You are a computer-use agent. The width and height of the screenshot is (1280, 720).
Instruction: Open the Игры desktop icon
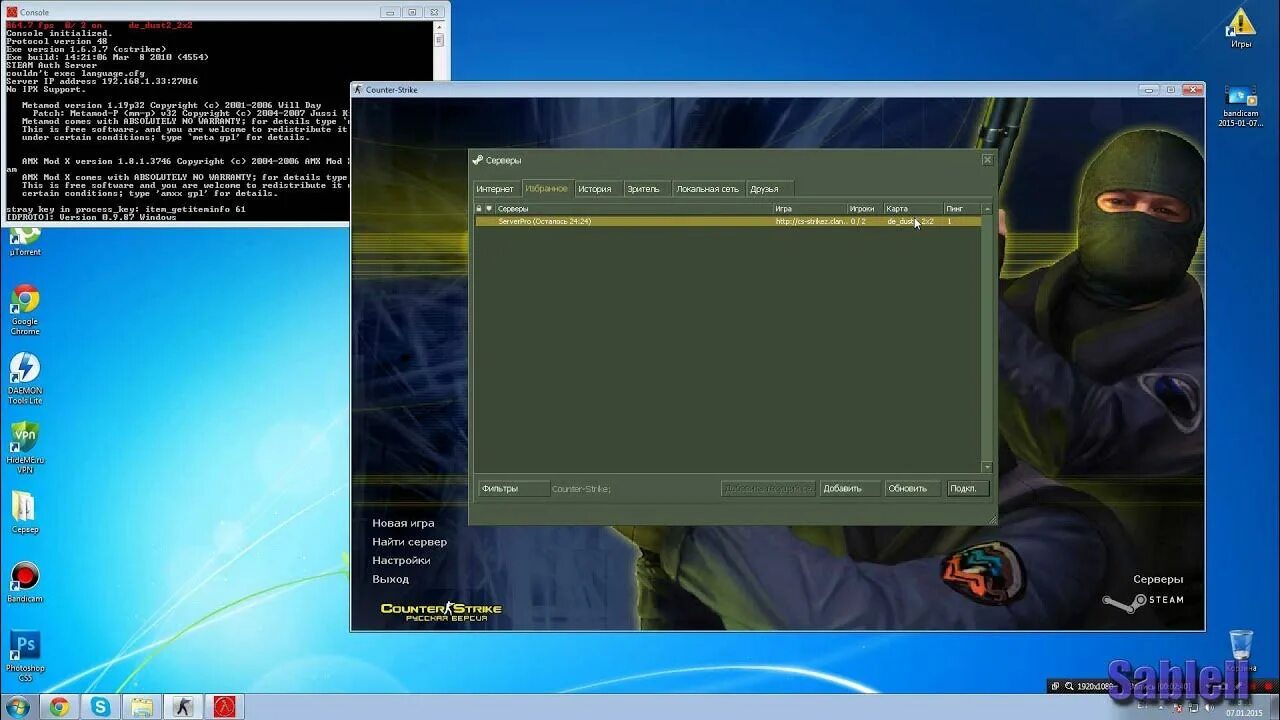[1241, 27]
